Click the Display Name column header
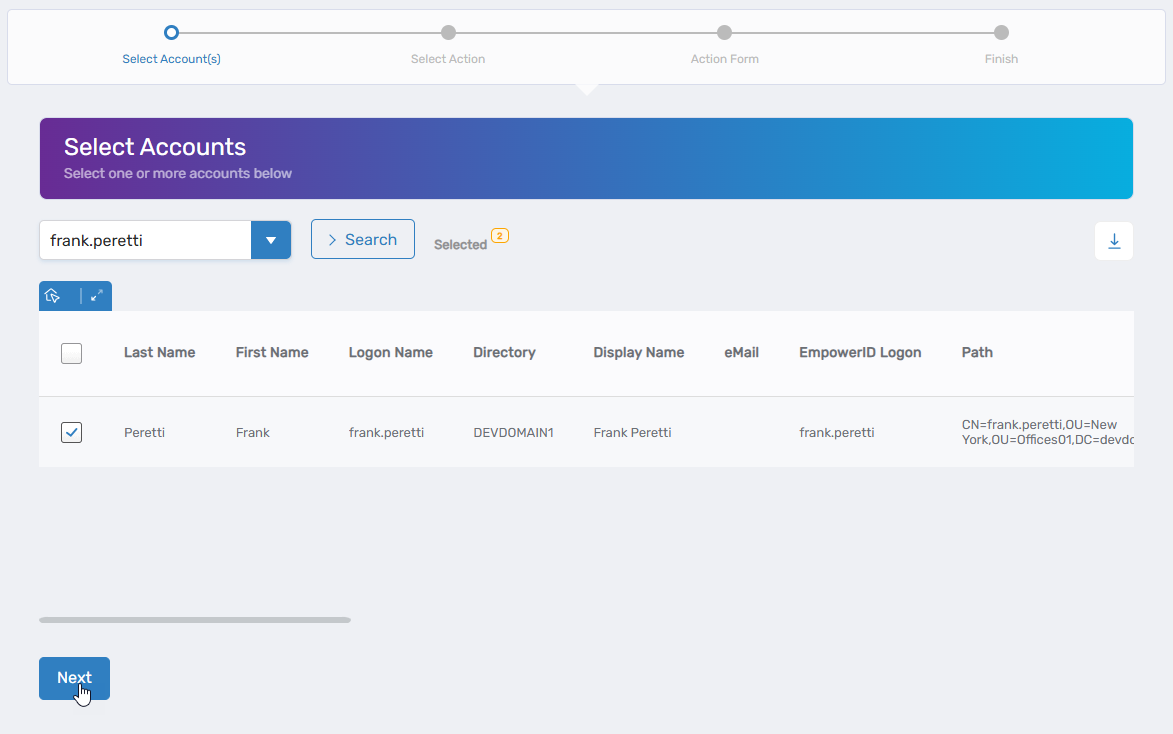Image resolution: width=1173 pixels, height=734 pixels. (638, 352)
